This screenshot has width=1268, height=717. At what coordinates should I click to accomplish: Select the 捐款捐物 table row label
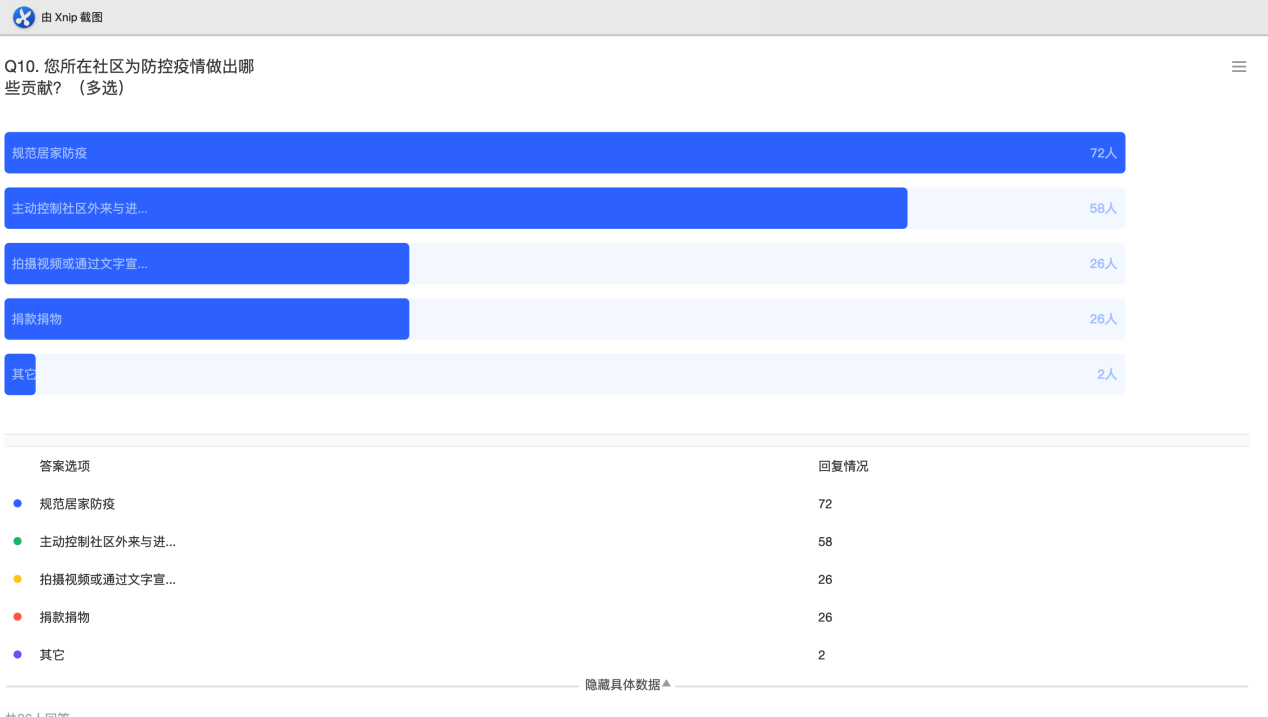pos(65,617)
